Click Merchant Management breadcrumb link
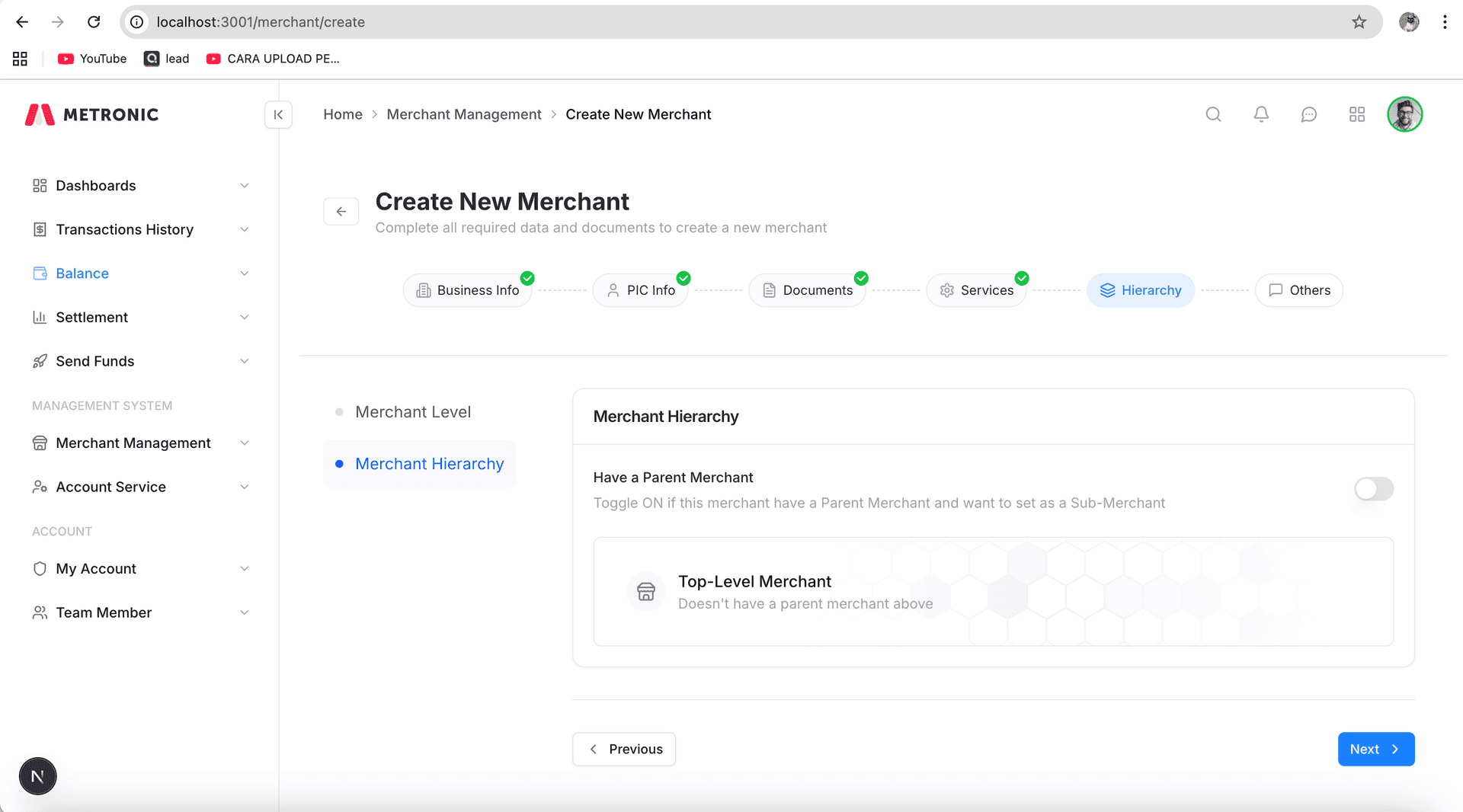 [463, 114]
